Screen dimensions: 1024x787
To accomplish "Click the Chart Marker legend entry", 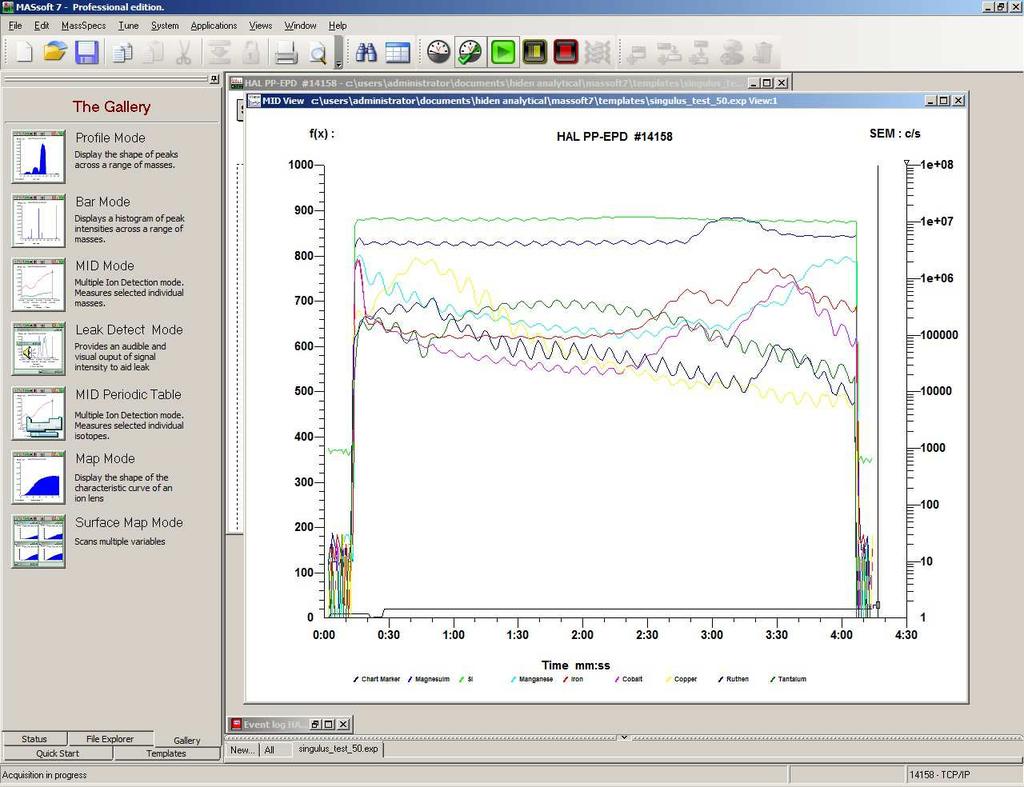I will click(x=376, y=679).
